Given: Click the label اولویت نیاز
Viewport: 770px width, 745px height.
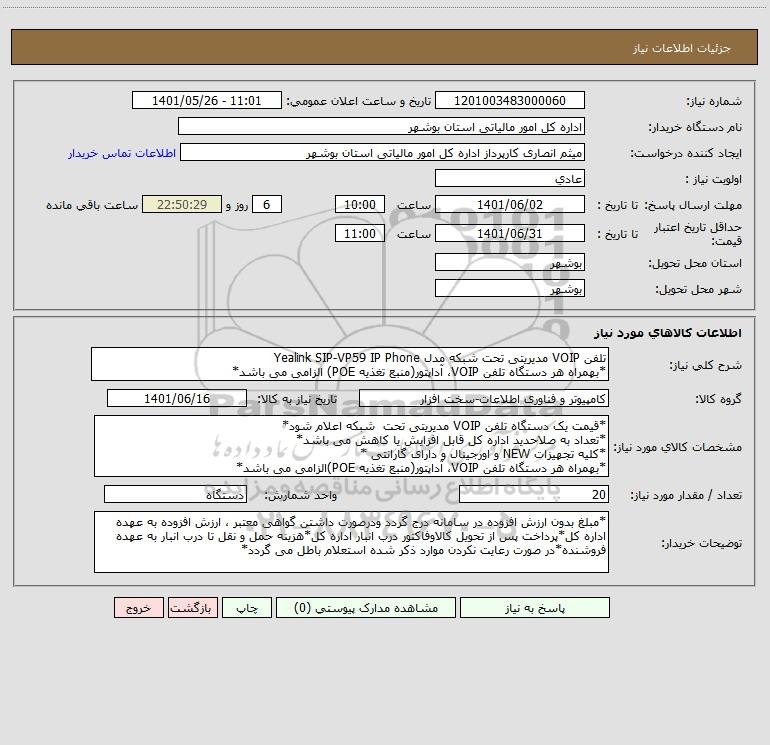Looking at the screenshot, I should (x=714, y=179).
